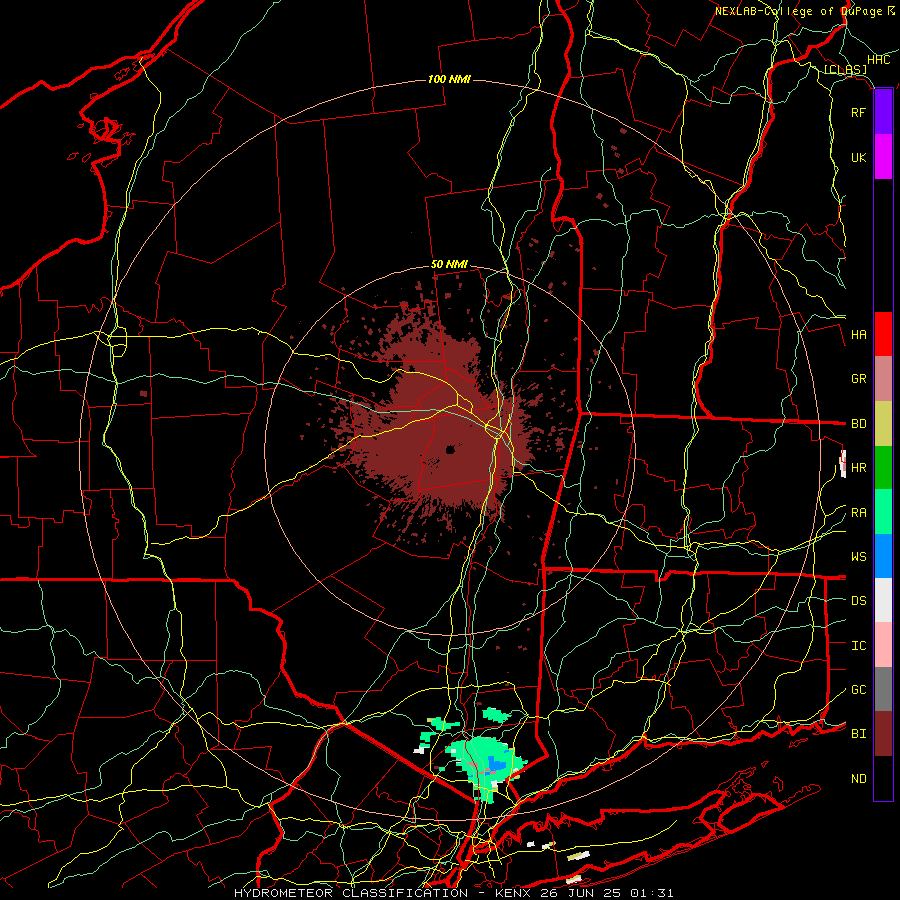Click the GC label text in legend
Screen dimensions: 900x900
858,690
